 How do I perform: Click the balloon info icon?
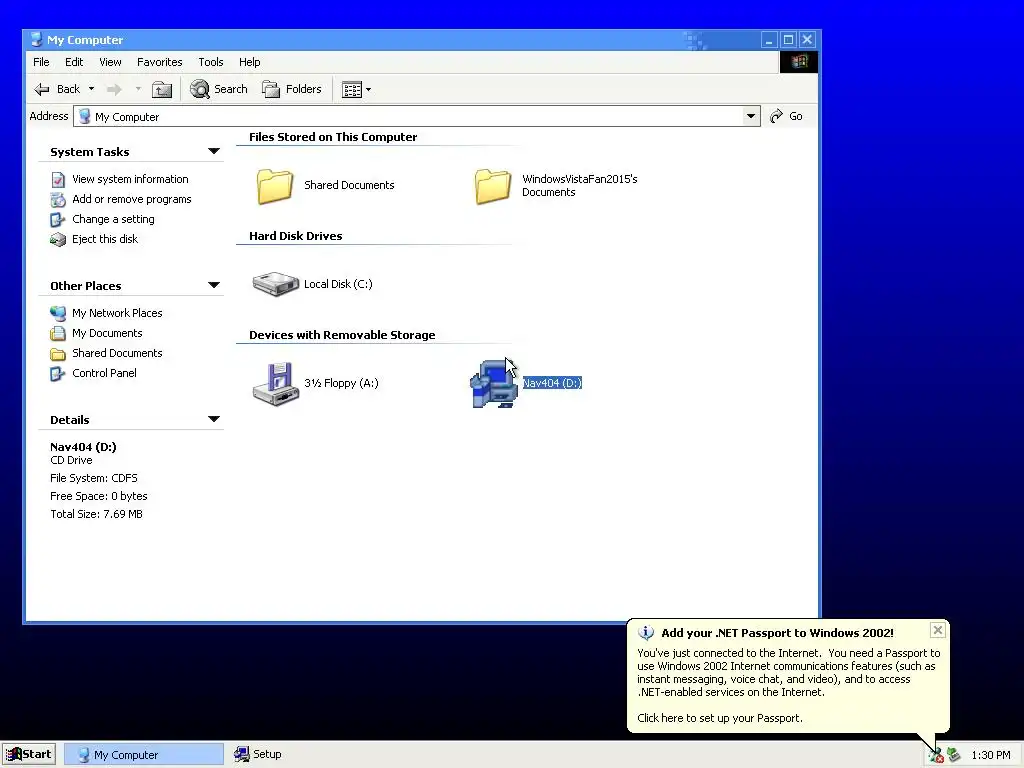[645, 632]
